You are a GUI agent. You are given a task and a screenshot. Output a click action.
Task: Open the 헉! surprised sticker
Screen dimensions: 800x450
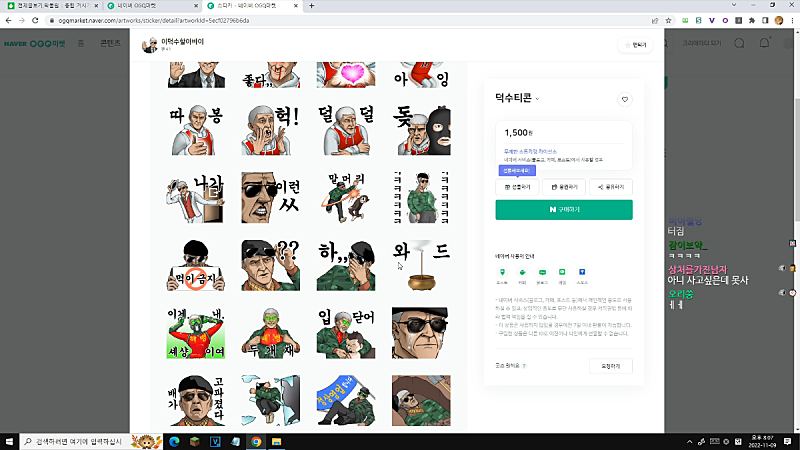tap(270, 130)
